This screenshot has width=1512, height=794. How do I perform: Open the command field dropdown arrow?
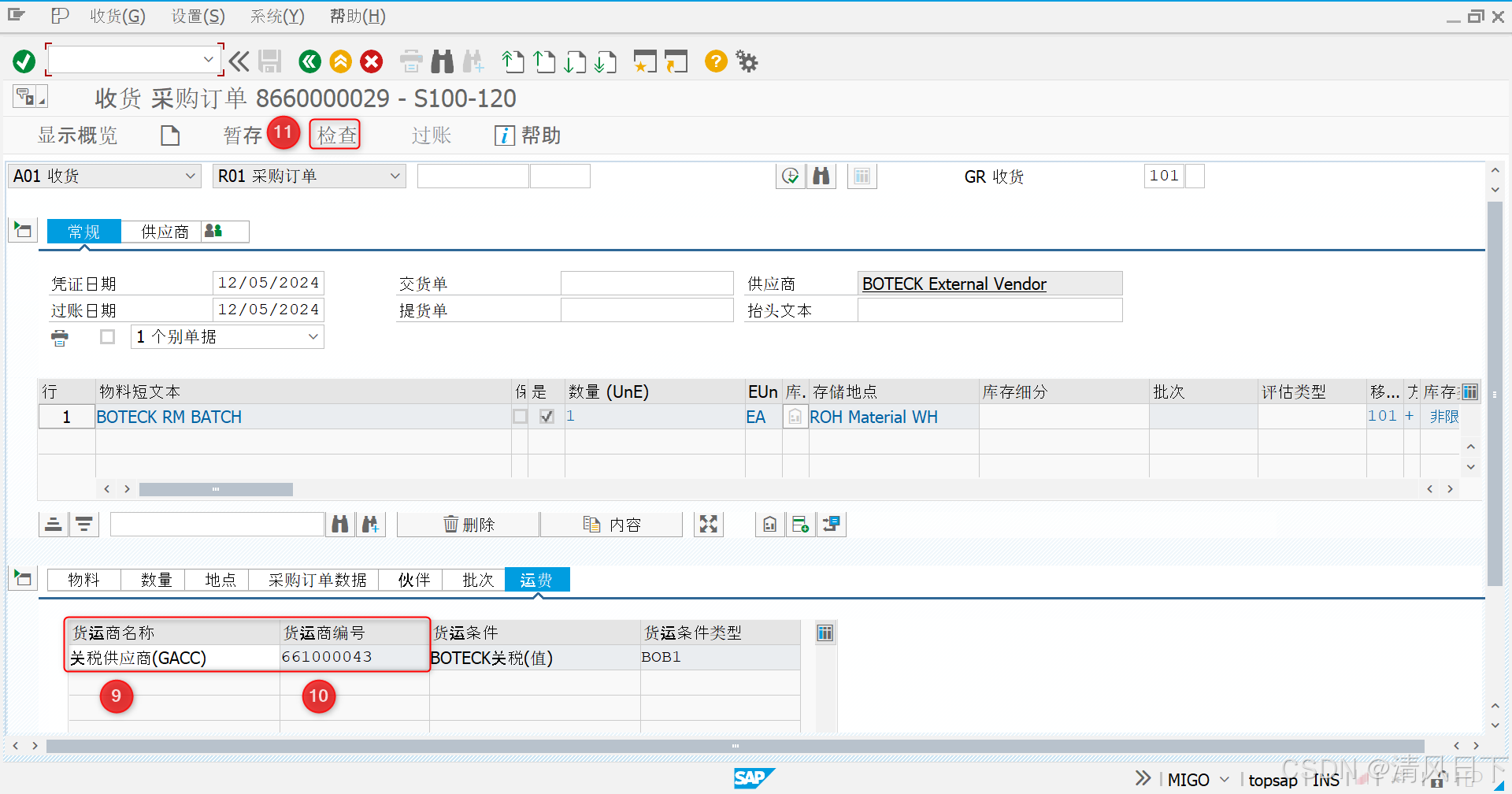209,60
